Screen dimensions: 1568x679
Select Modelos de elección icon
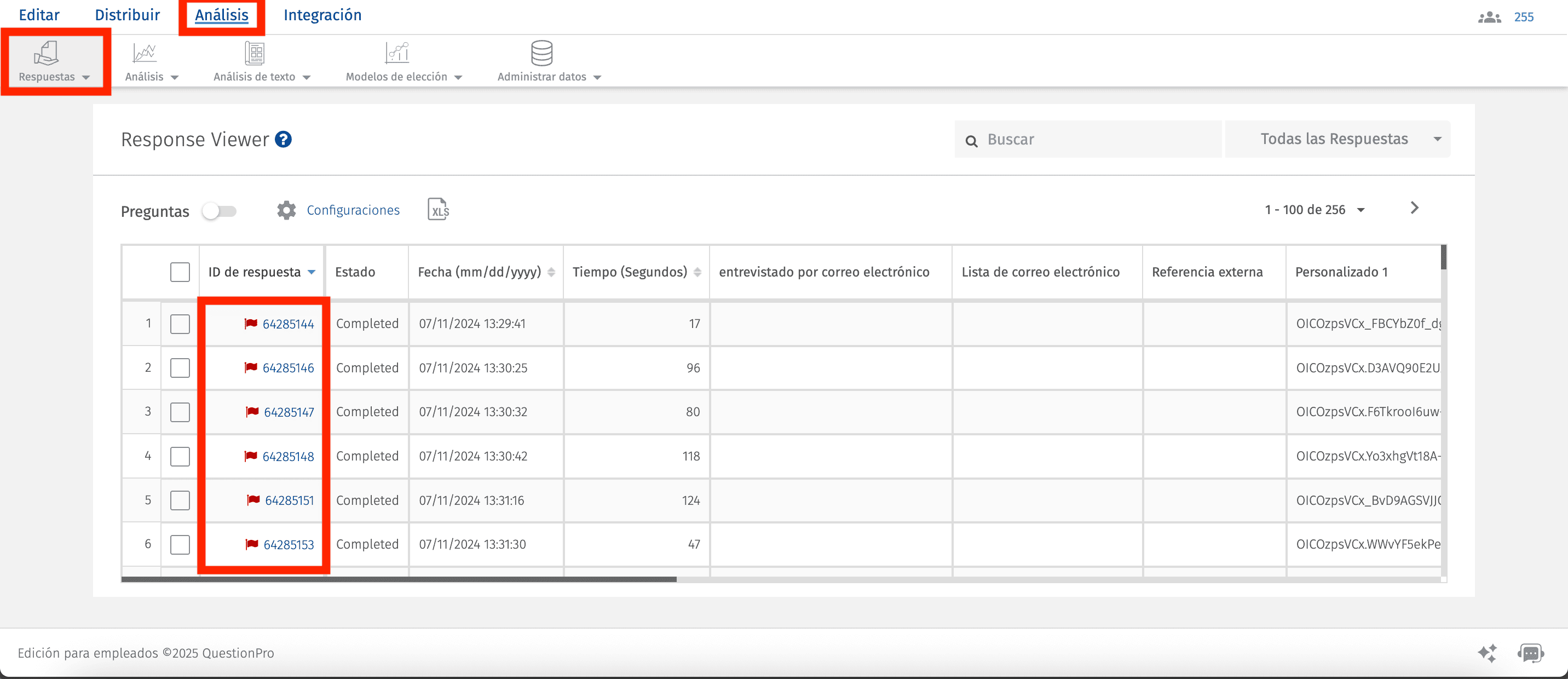pos(397,53)
